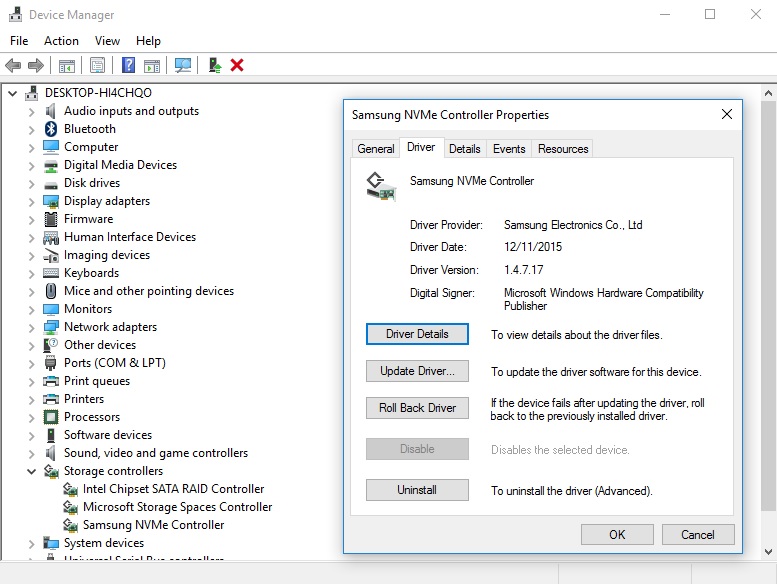Expand the Display adapters node
This screenshot has height=584, width=777.
[x=32, y=202]
